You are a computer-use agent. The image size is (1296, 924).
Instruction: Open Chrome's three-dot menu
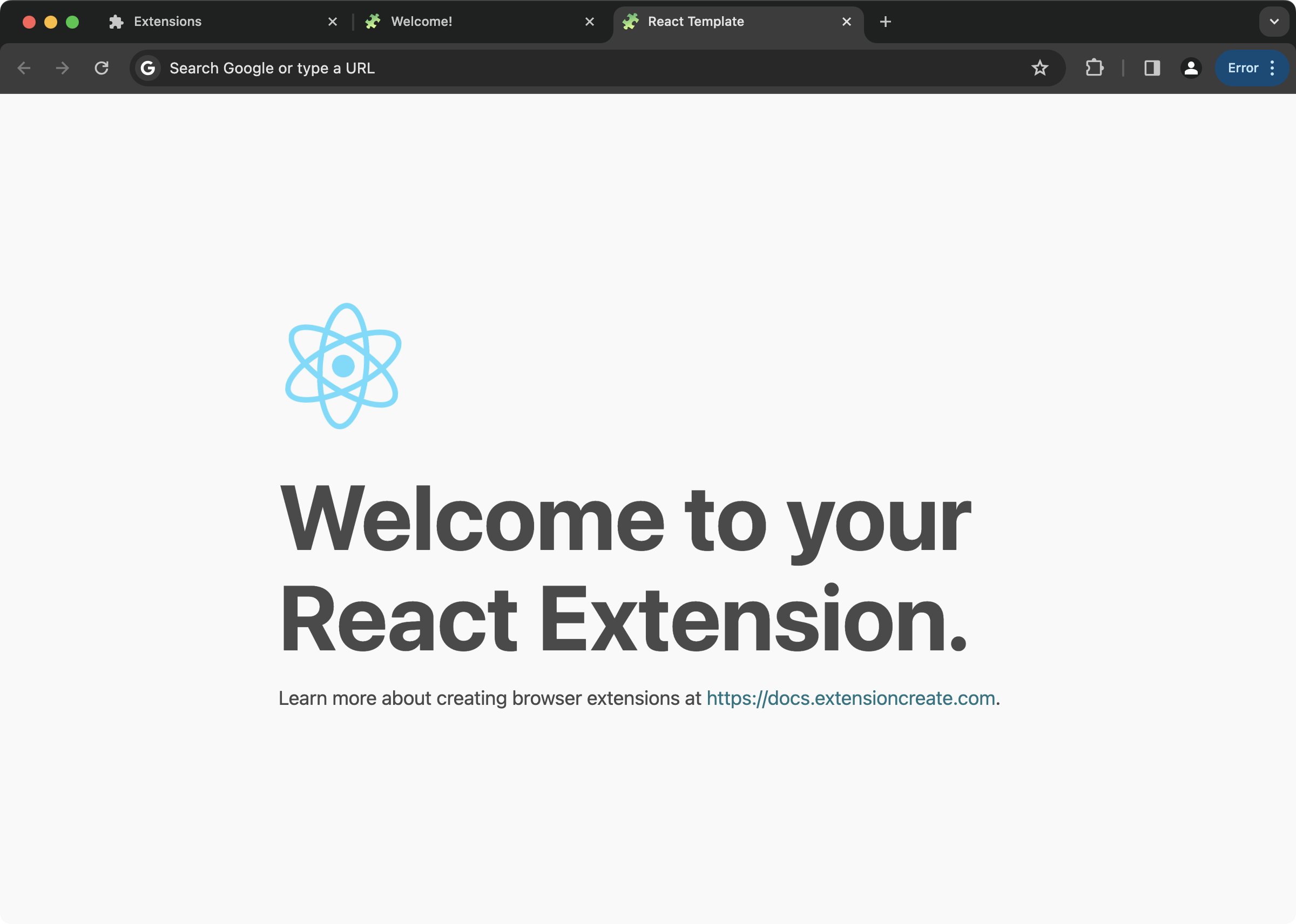point(1272,69)
